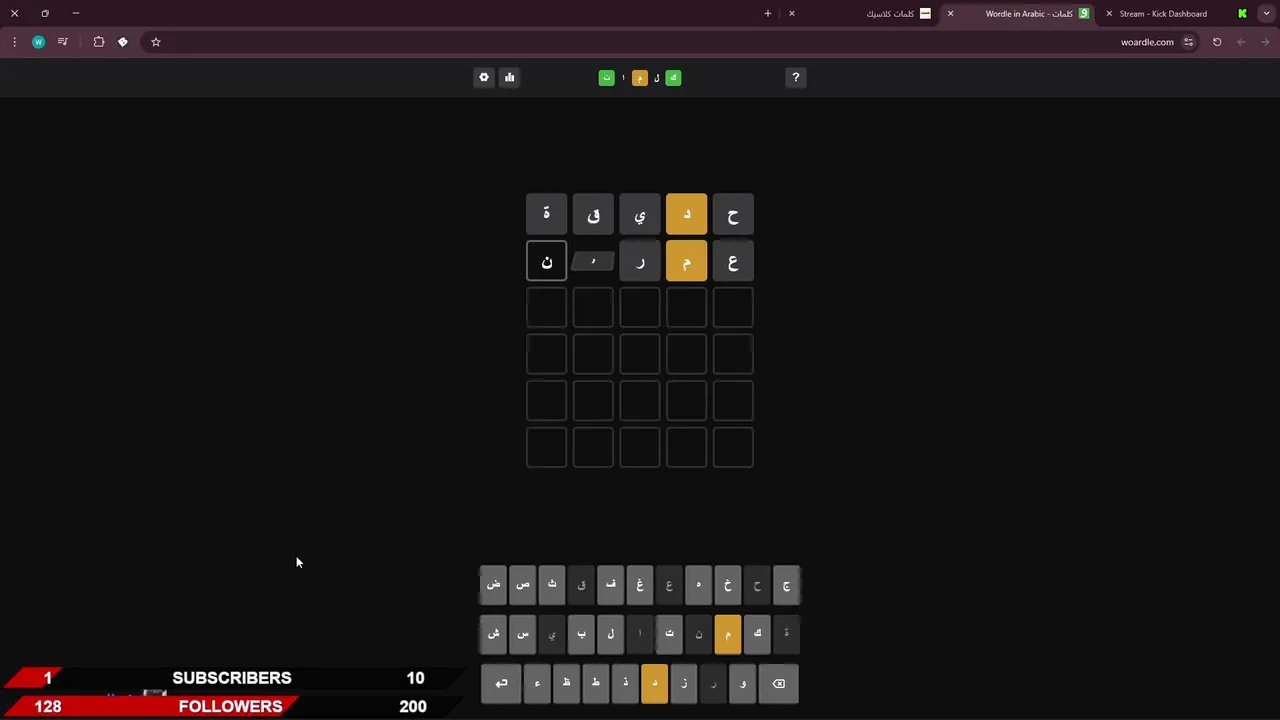The width and height of the screenshot is (1280, 720).
Task: Tap the س key on the keyboard
Action: (x=523, y=634)
